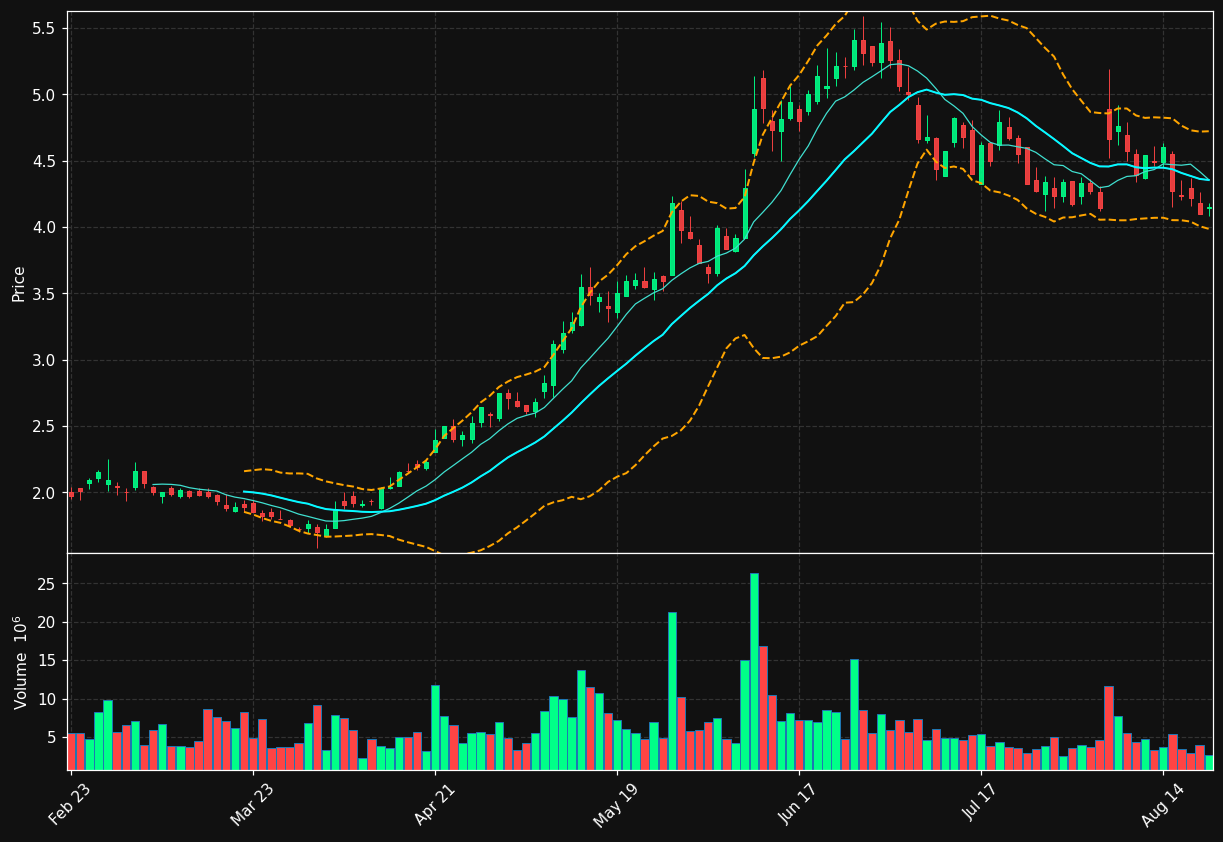Select the Volume 10⁶ axis title
The height and width of the screenshot is (842, 1223).
click(x=20, y=662)
